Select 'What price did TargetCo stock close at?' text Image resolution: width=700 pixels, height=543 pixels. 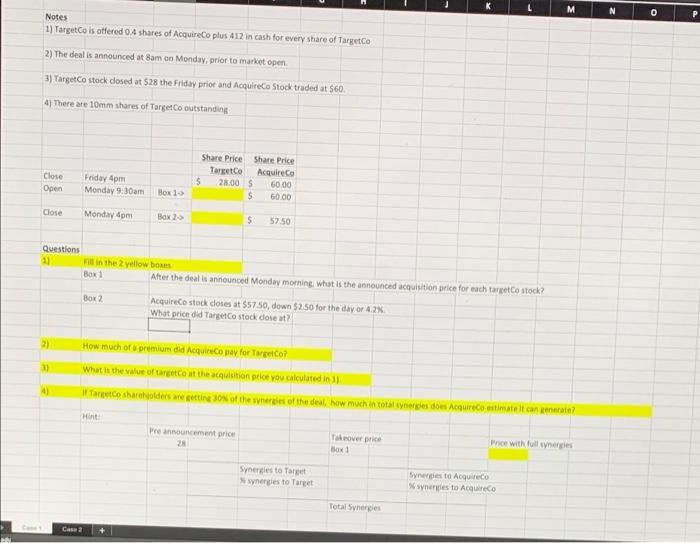click(221, 315)
